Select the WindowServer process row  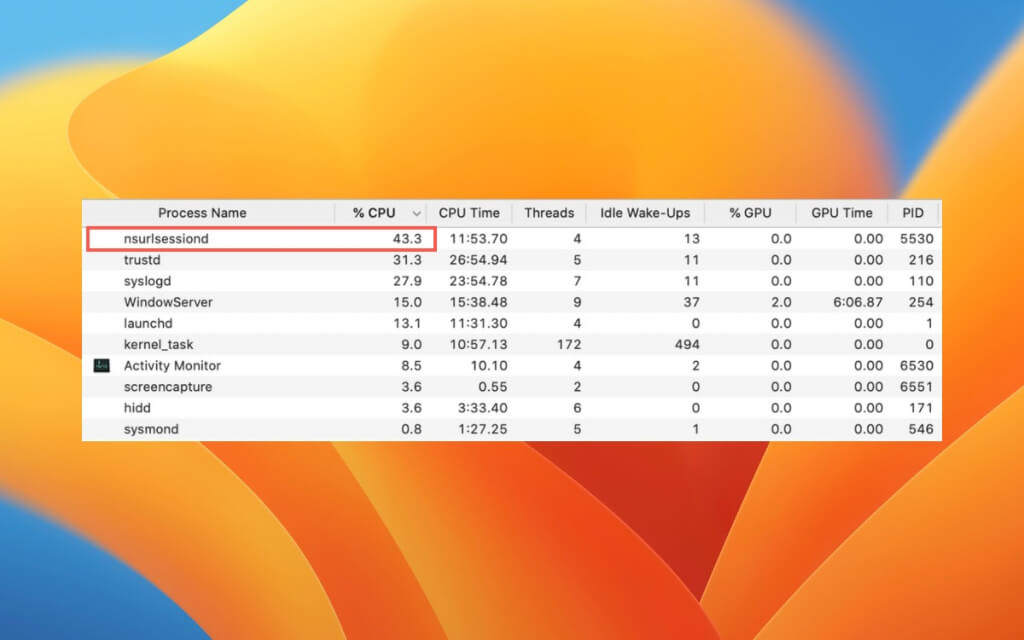coord(511,302)
